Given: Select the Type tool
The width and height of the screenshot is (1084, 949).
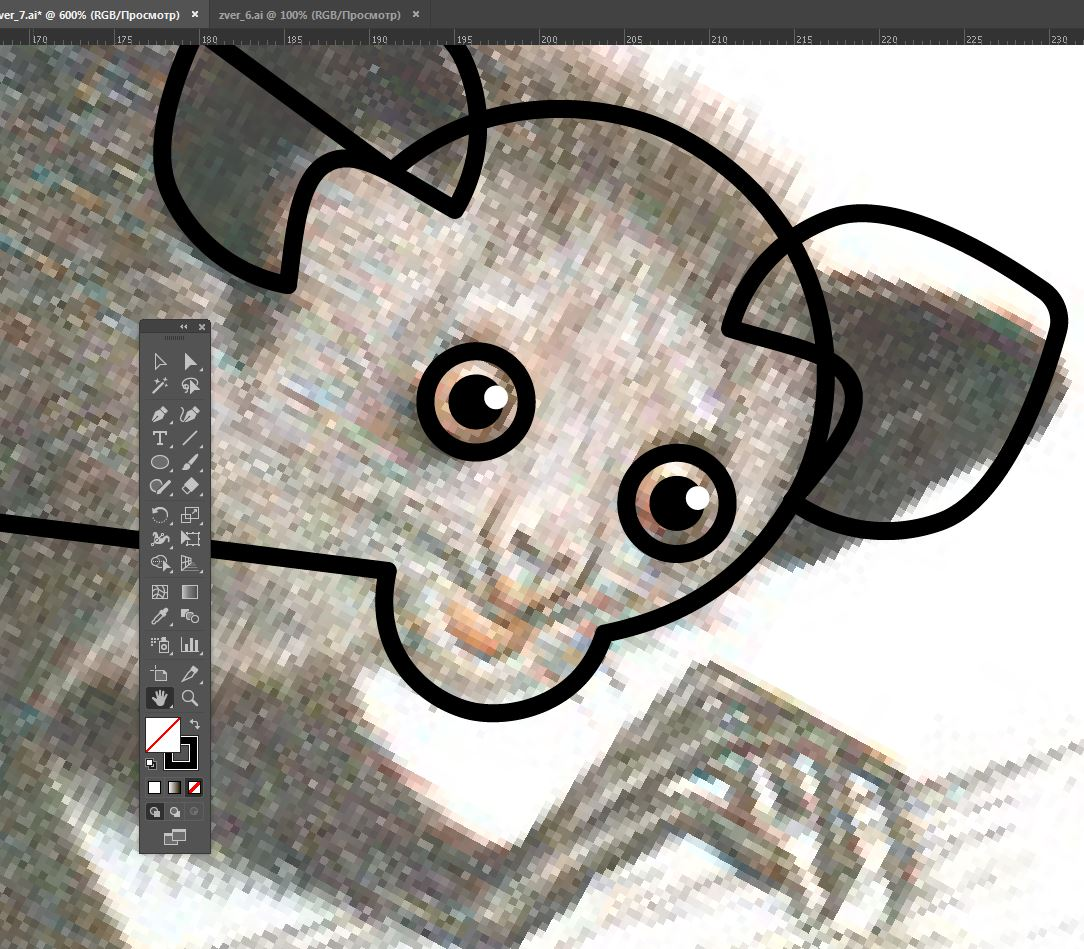Looking at the screenshot, I should (160, 438).
